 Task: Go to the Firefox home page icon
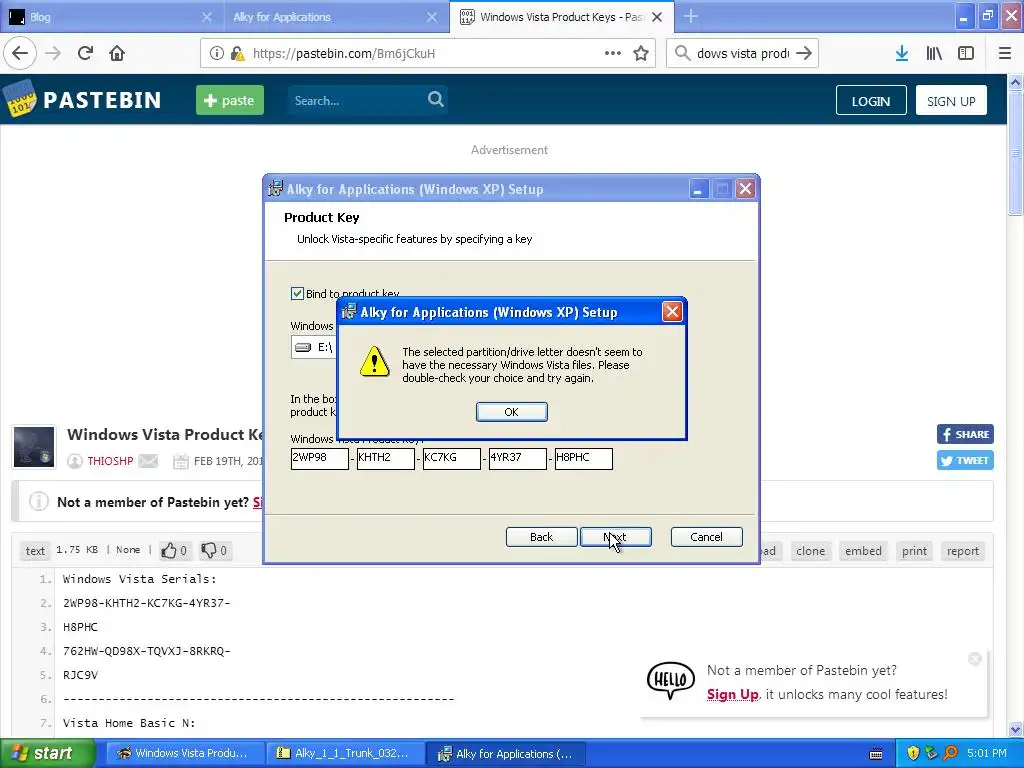tap(117, 54)
